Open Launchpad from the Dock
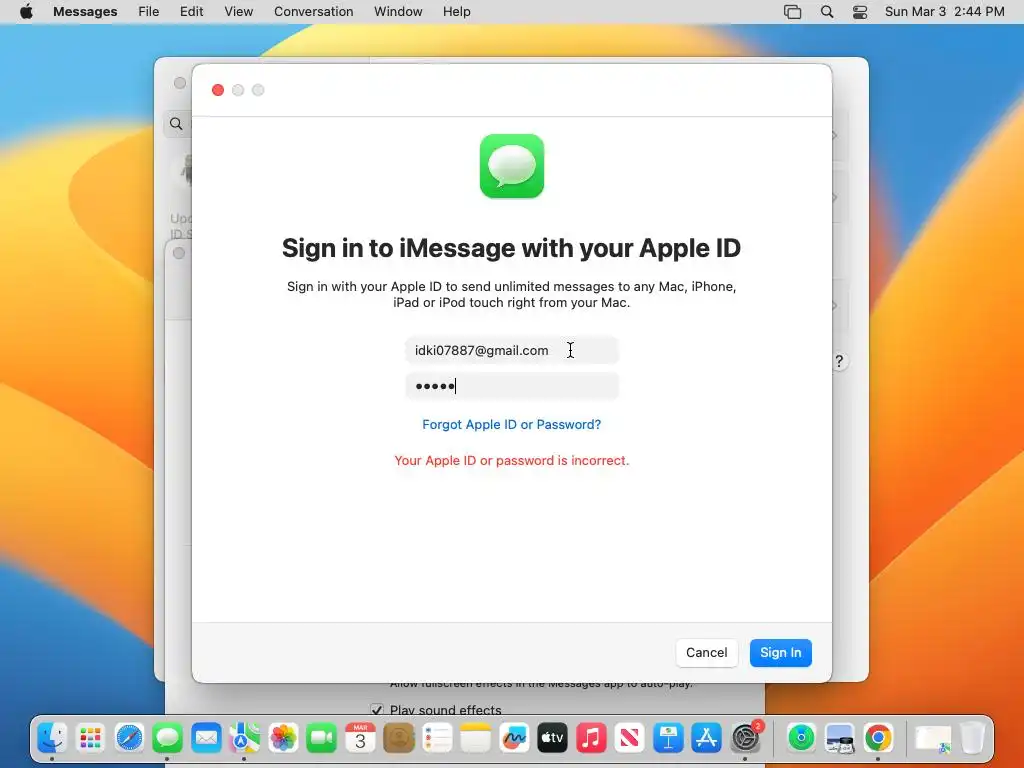 (91, 738)
